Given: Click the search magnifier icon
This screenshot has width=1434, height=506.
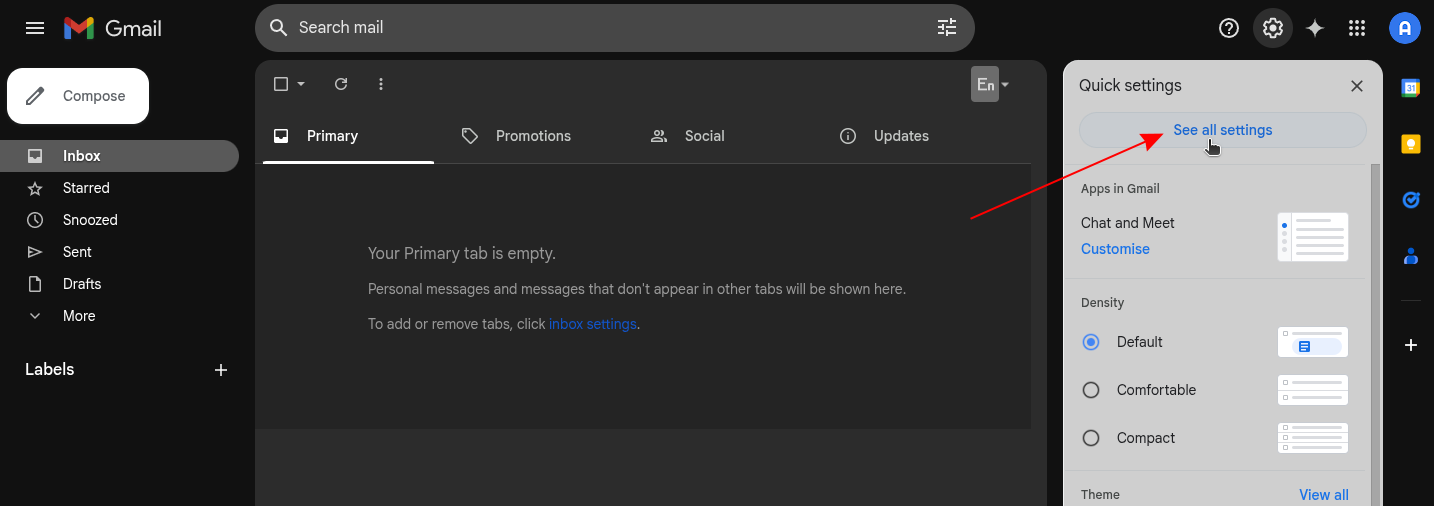Looking at the screenshot, I should 279,28.
